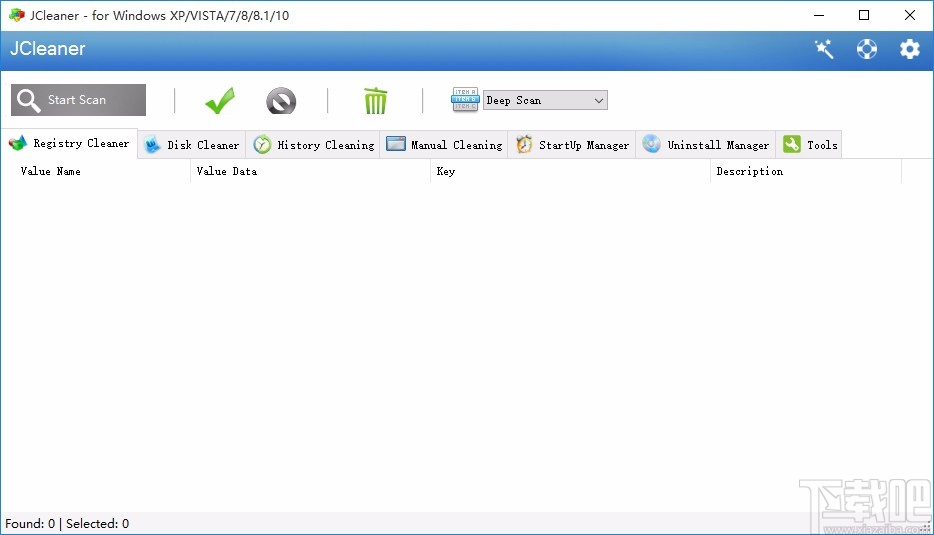Image resolution: width=934 pixels, height=535 pixels.
Task: Click the gray prohibition deselect icon
Action: pos(281,101)
